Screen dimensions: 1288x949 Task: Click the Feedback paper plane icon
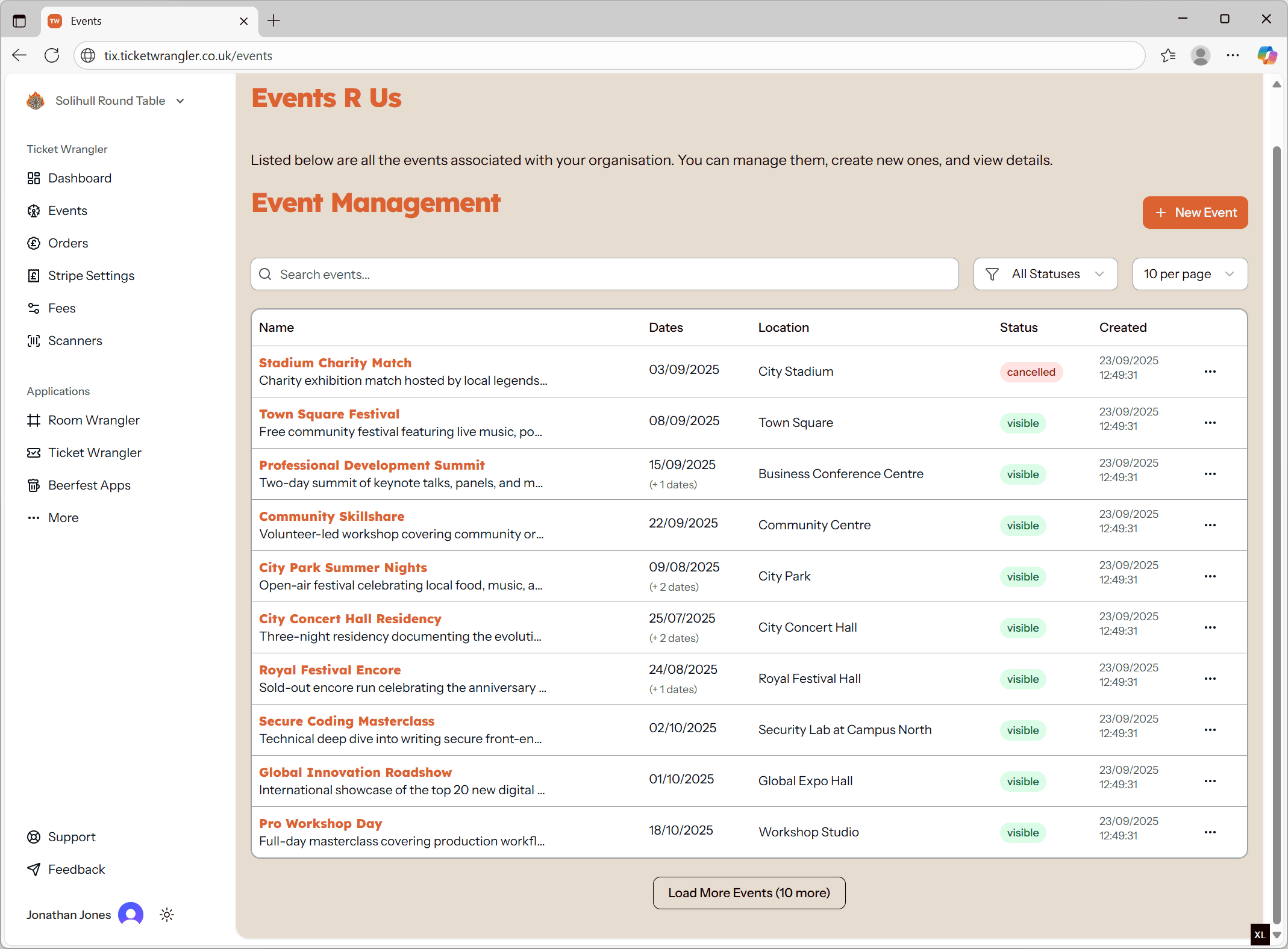pos(34,870)
